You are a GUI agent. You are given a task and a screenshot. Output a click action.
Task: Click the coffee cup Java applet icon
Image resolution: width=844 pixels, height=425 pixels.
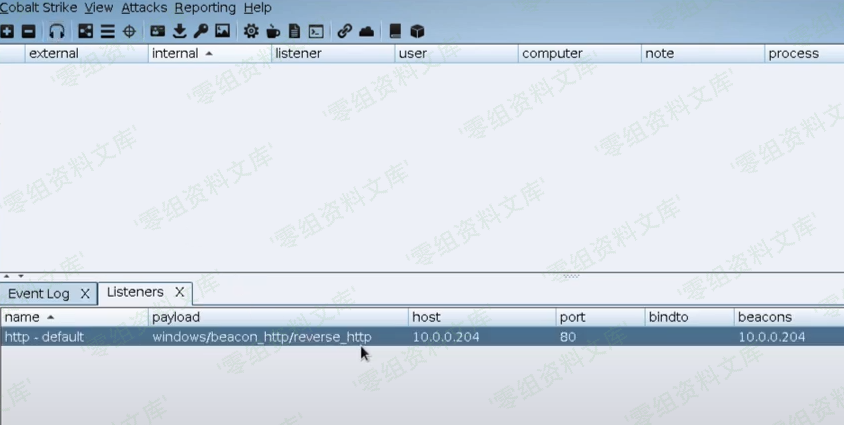point(273,31)
